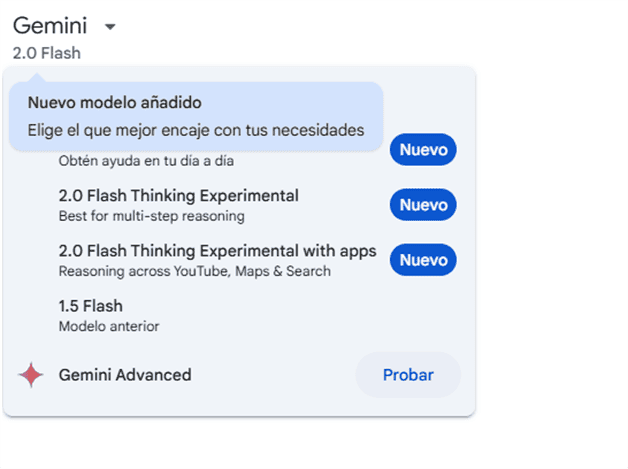Click the Nuevo badge beside Obtén ayuda

tap(423, 150)
